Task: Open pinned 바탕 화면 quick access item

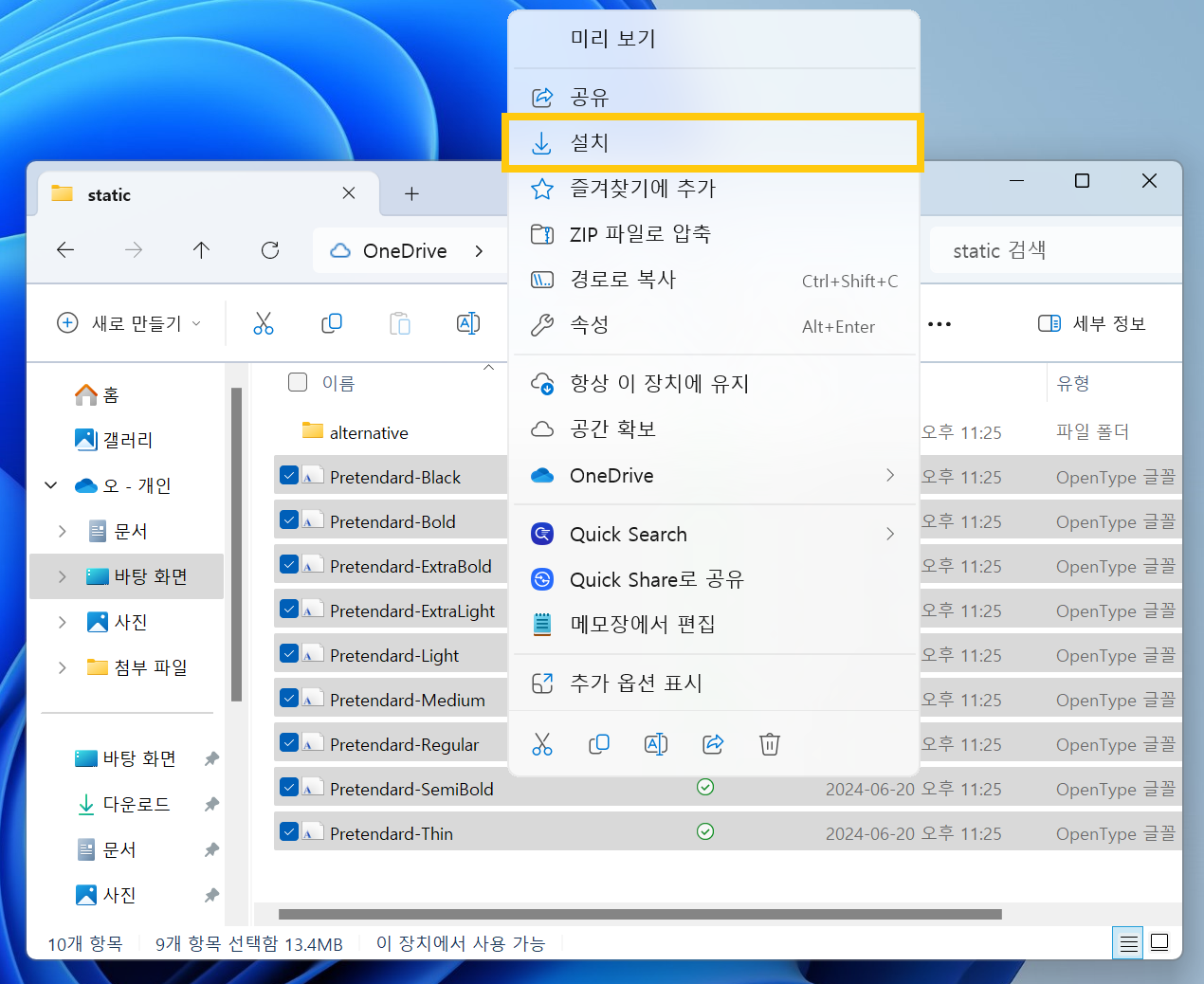Action: [126, 758]
